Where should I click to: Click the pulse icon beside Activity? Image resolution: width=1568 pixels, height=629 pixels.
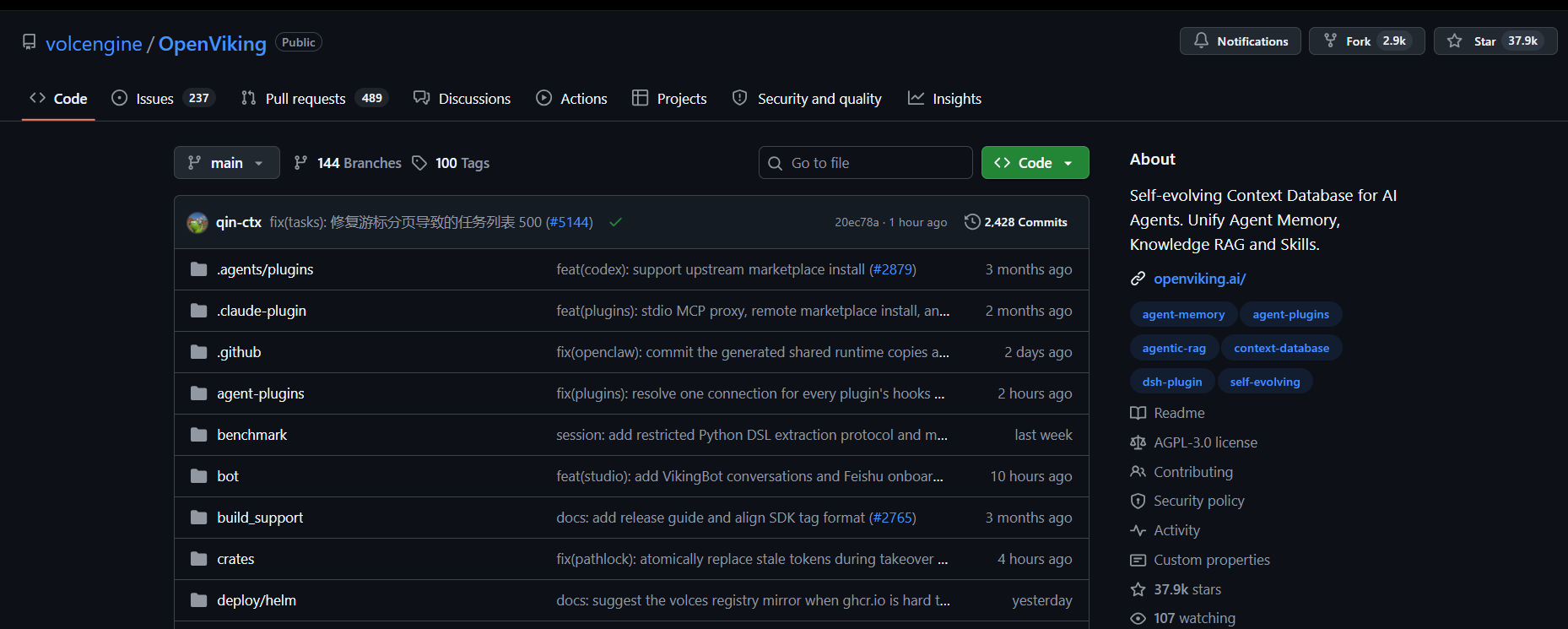(1138, 530)
